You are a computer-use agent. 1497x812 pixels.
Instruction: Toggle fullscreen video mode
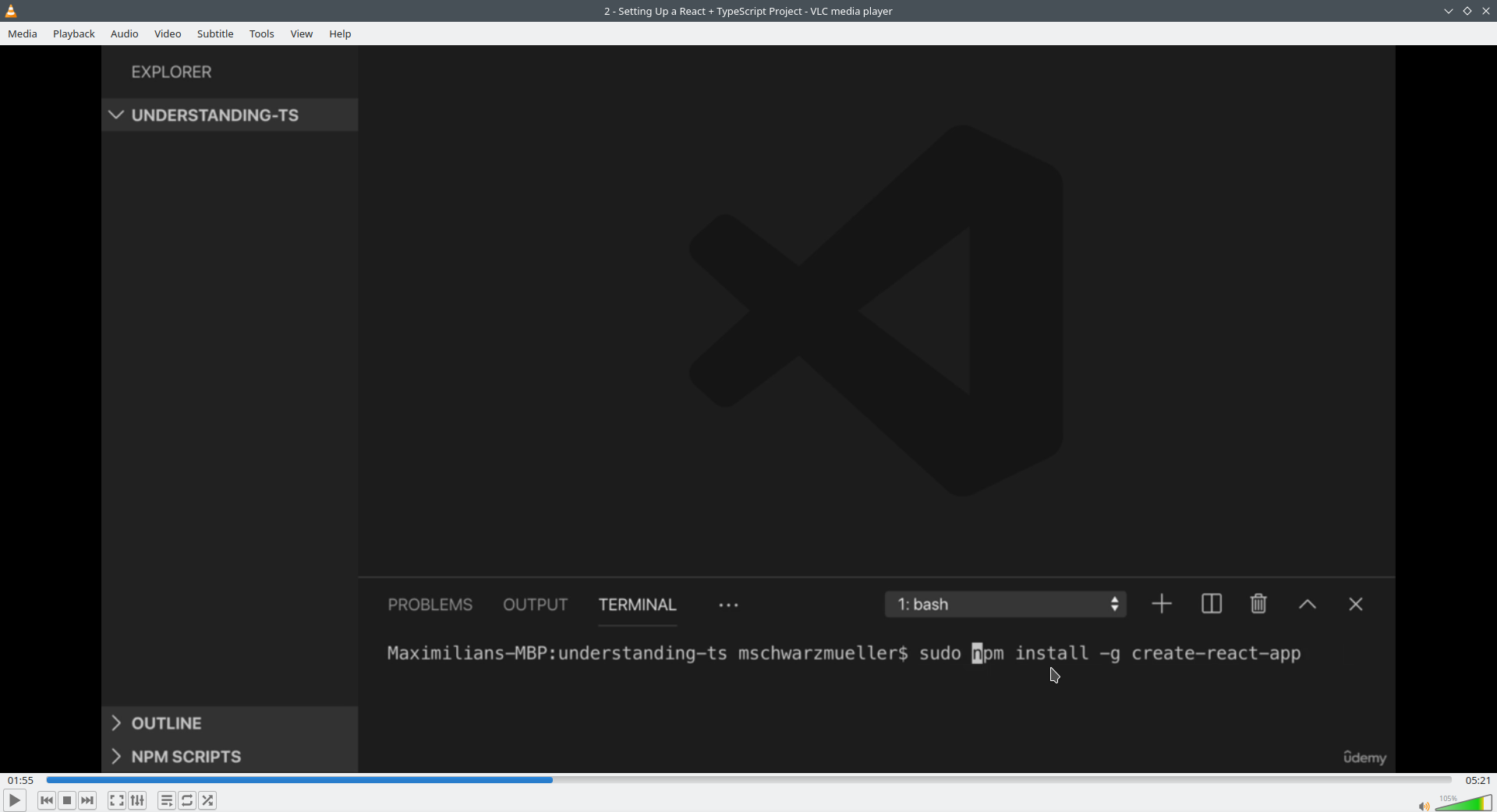coord(117,800)
